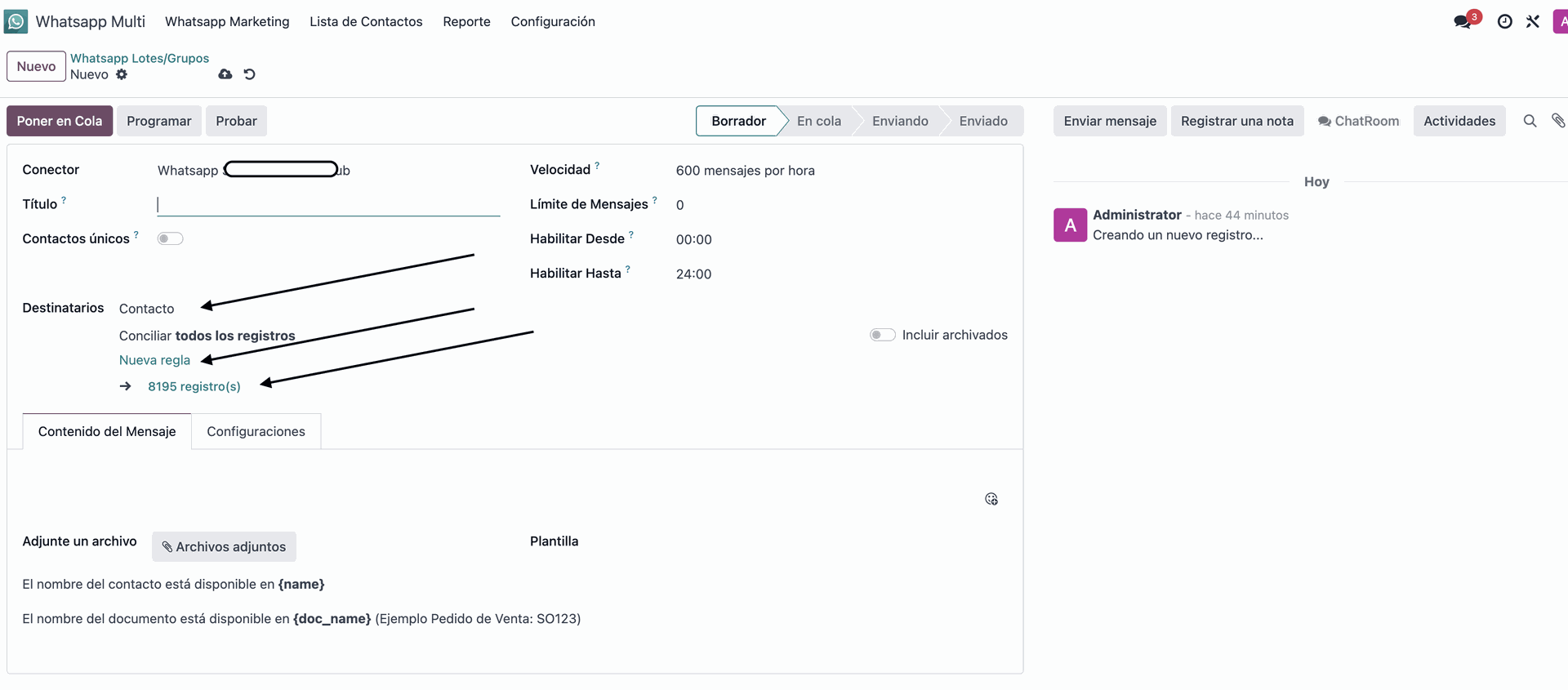This screenshot has width=1568, height=690.
Task: Open the Whatsapp Marketing menu
Action: [x=227, y=21]
